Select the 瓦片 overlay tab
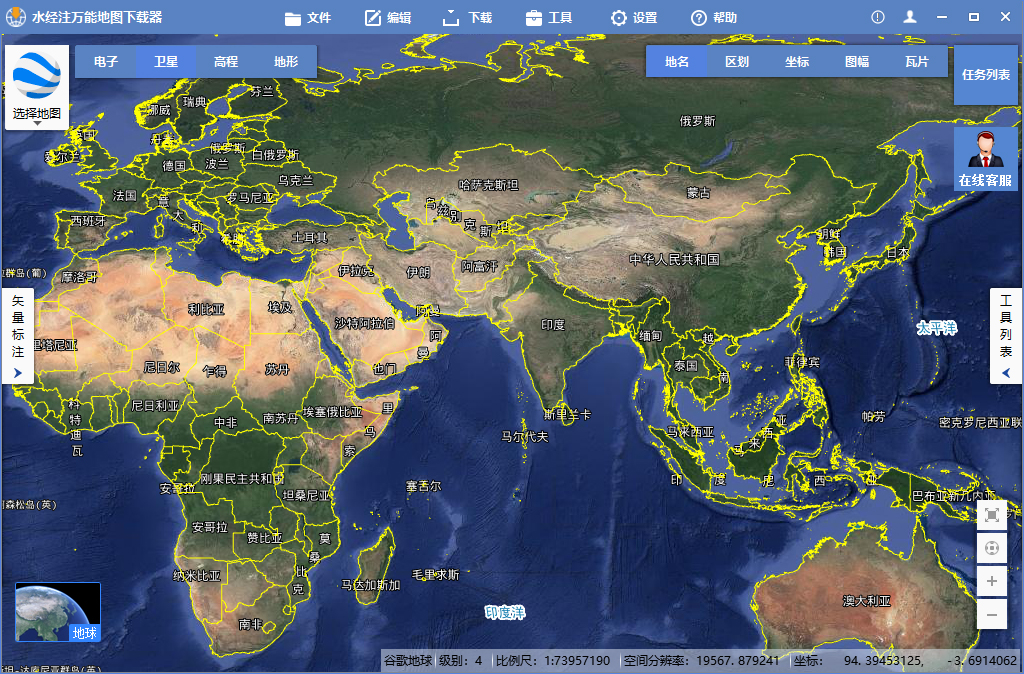The width and height of the screenshot is (1024, 674). tap(917, 61)
